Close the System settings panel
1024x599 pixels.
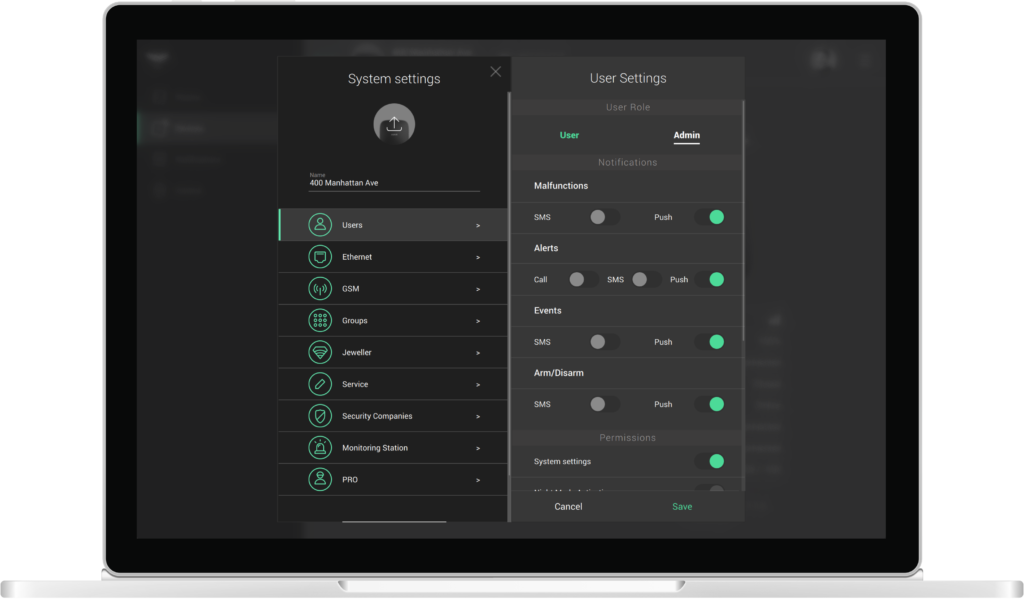pos(496,72)
